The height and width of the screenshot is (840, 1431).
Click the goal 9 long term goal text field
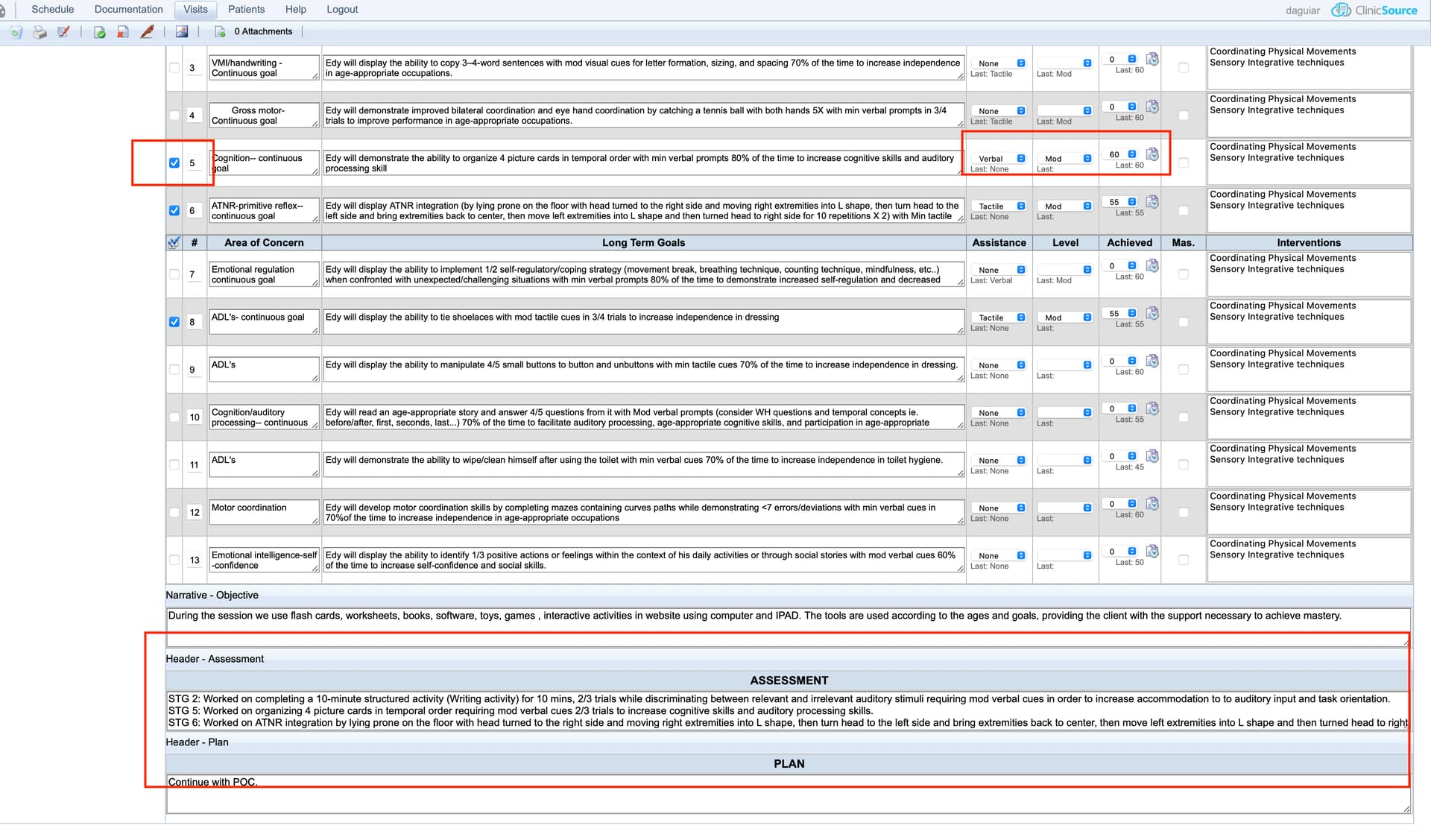[x=644, y=370]
